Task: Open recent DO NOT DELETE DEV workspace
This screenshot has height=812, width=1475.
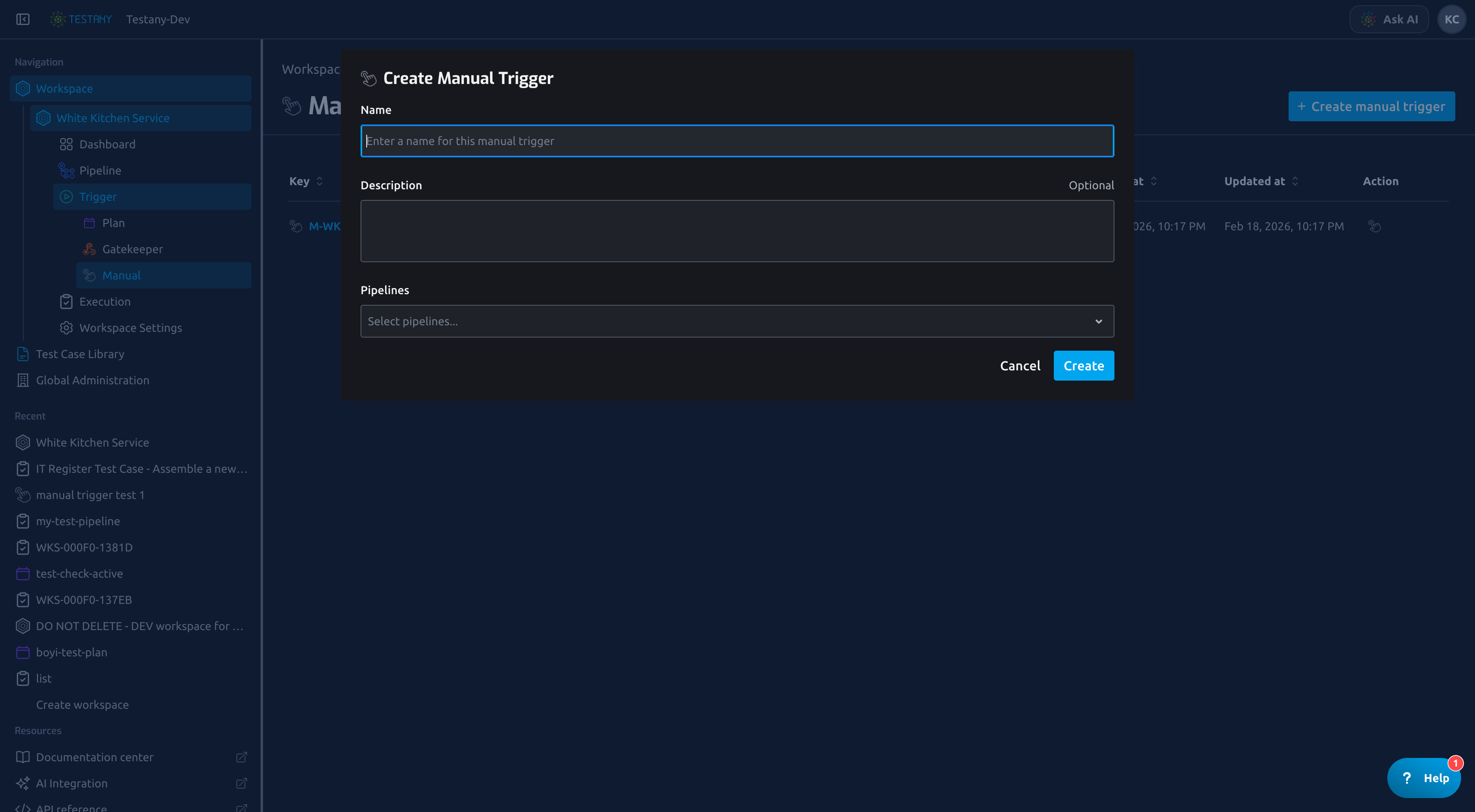Action: pos(131,626)
